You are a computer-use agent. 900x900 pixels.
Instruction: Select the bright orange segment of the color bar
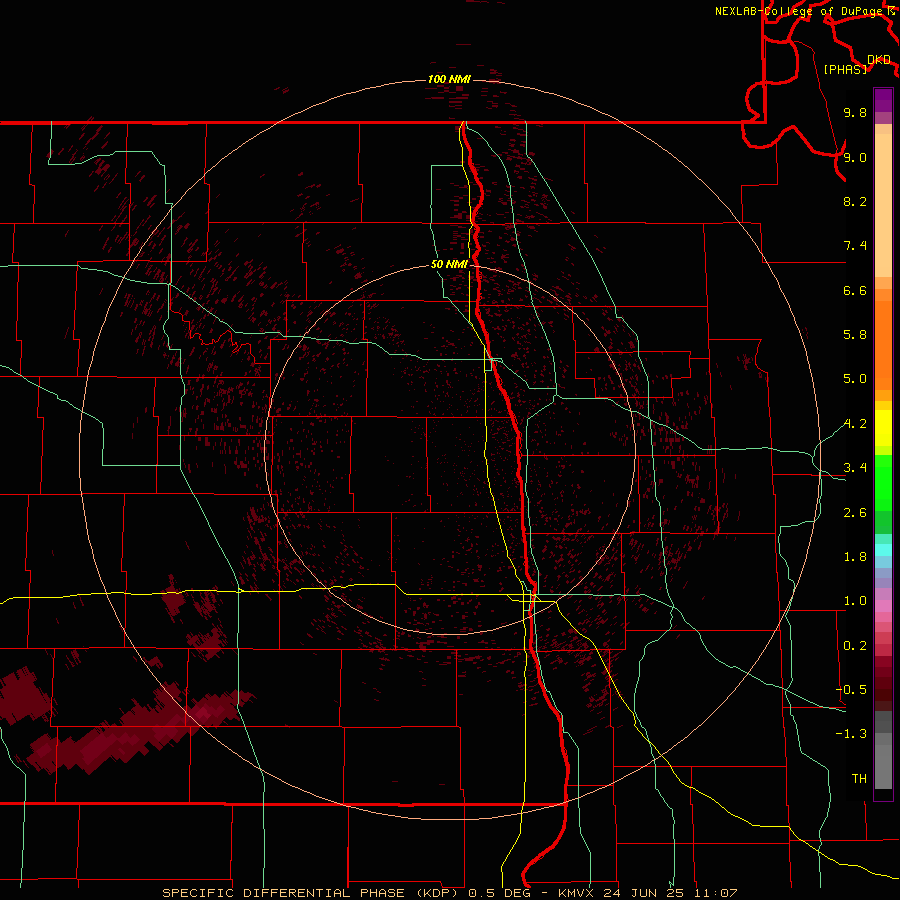click(883, 346)
